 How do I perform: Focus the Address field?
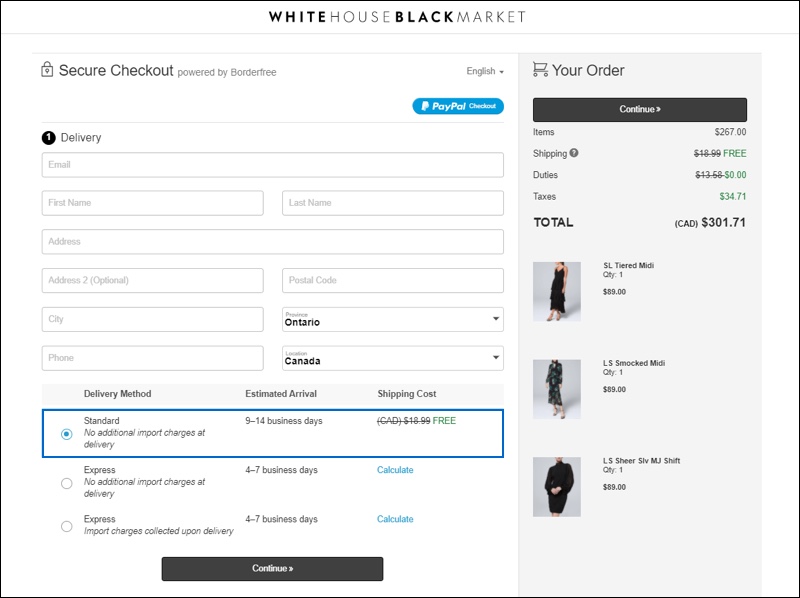coord(272,241)
